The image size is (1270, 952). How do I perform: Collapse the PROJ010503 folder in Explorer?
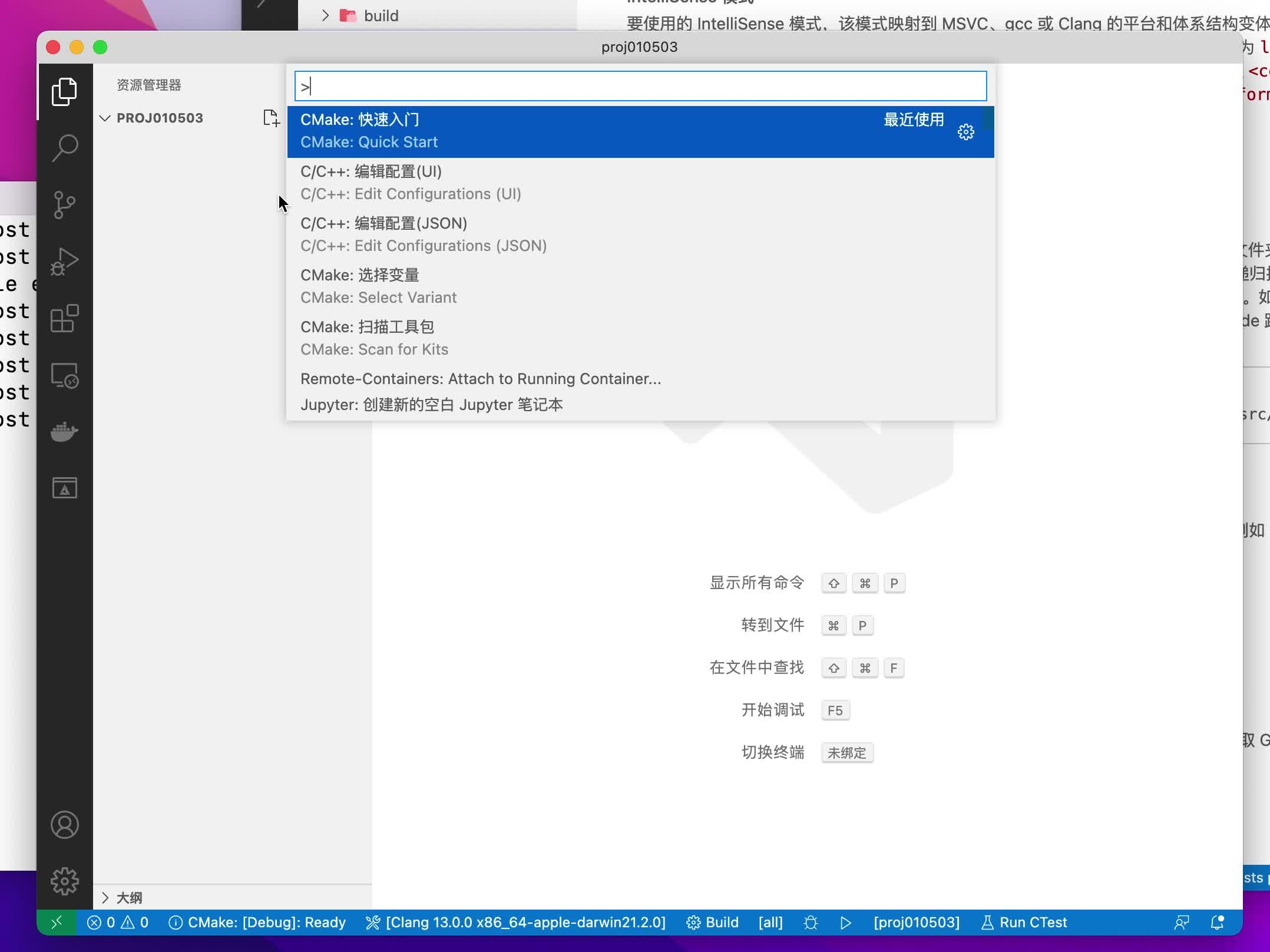(x=105, y=118)
